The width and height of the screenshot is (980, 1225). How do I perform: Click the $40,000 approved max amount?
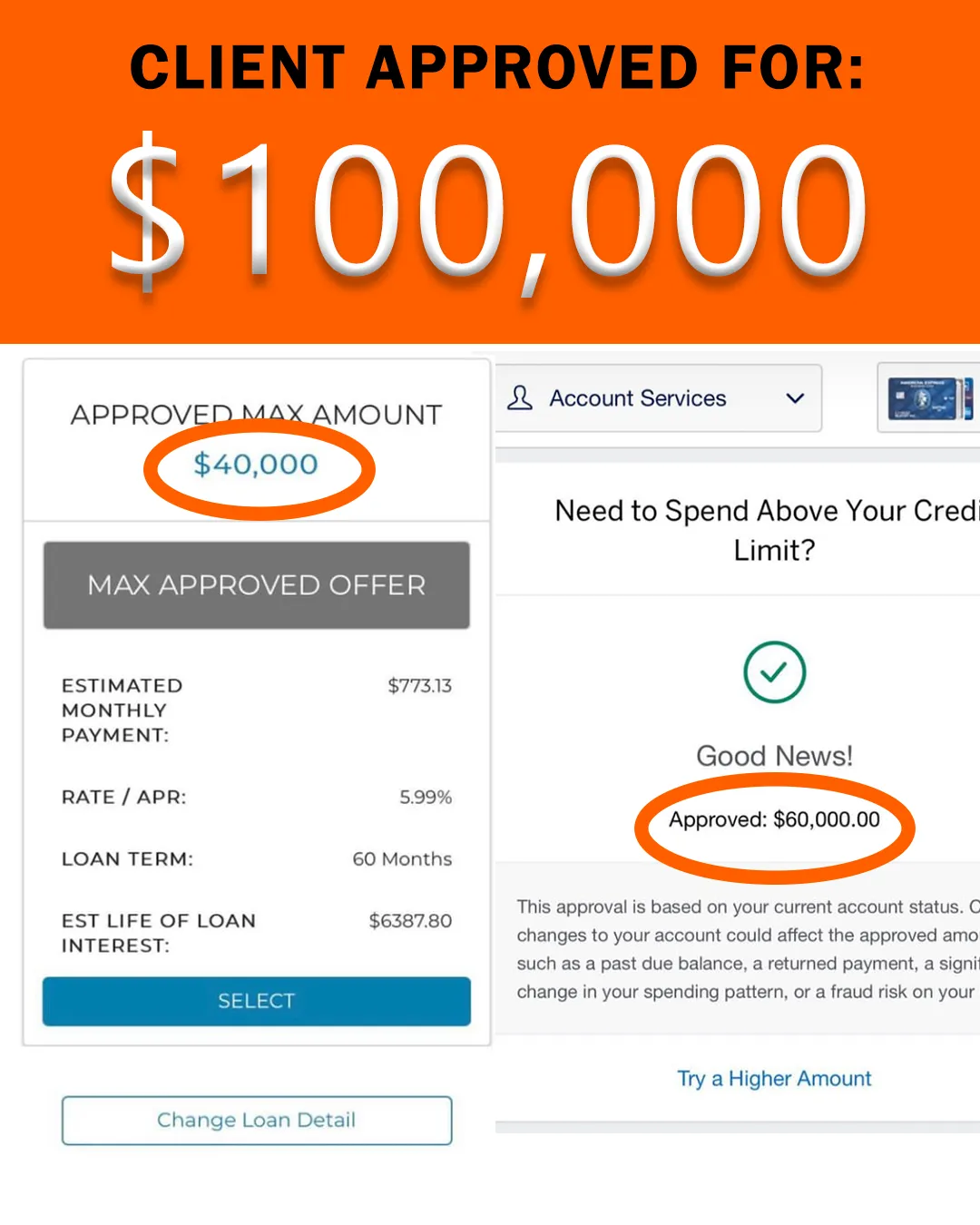(256, 465)
